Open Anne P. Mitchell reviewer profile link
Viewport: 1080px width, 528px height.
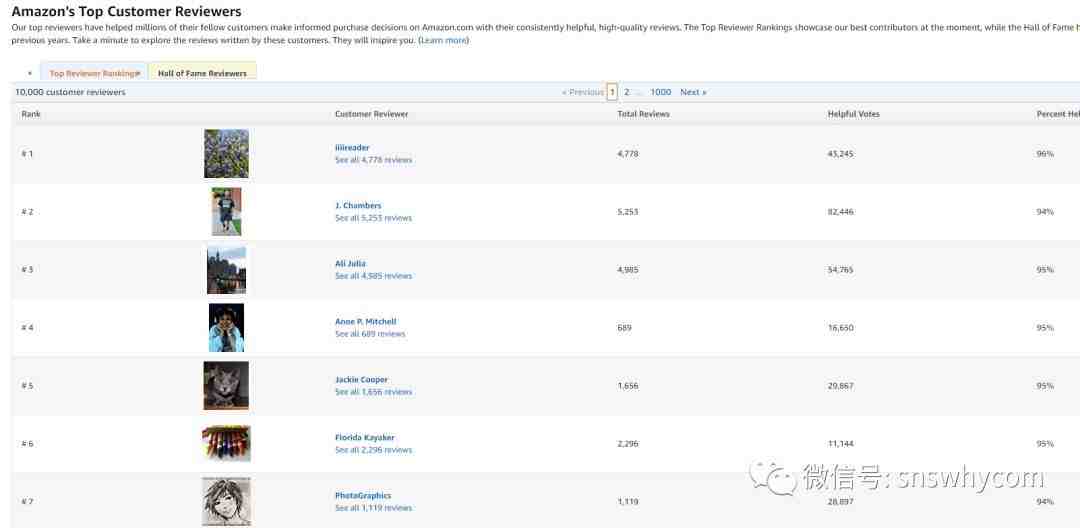366,321
